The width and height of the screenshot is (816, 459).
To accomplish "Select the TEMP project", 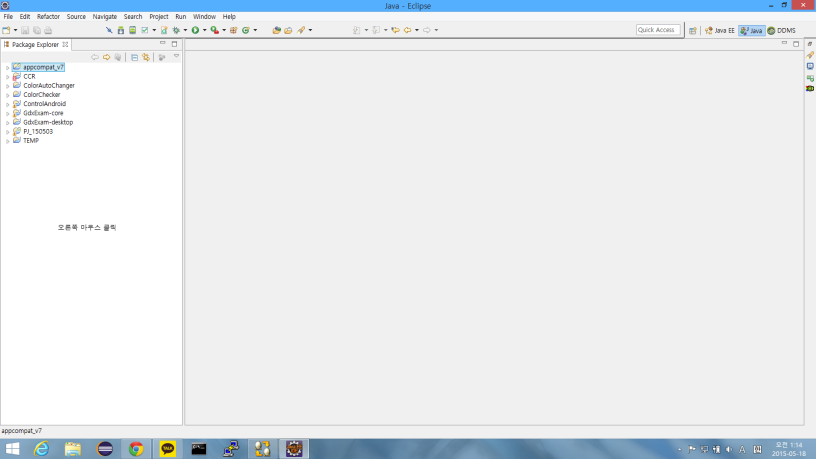I will (30, 141).
